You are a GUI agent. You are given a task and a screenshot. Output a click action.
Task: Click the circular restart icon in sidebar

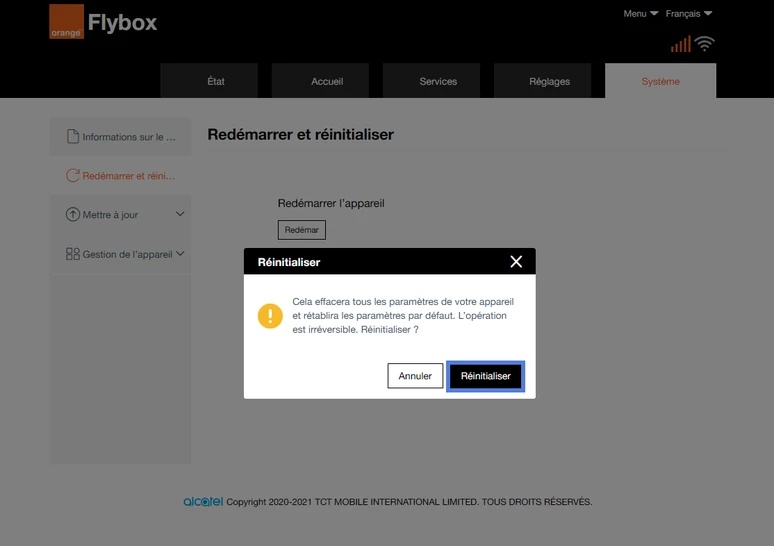(73, 175)
